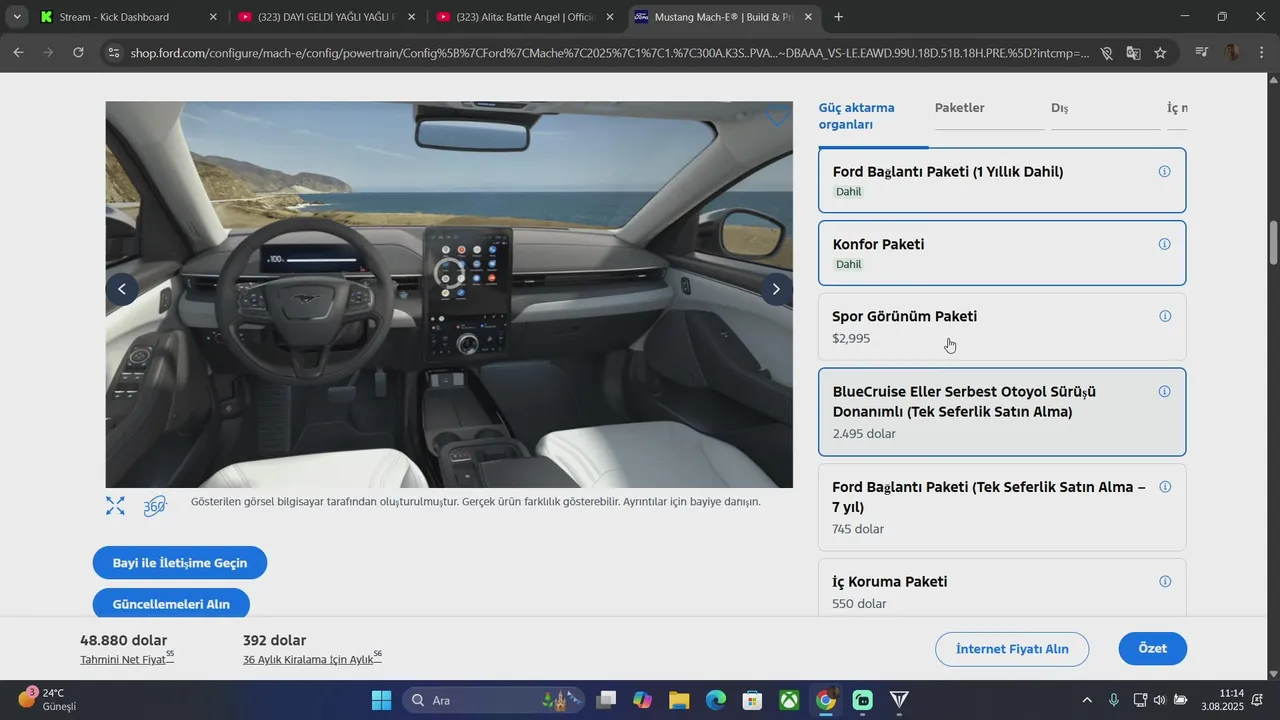Open info icon for İç Koruma Paketi
The width and height of the screenshot is (1280, 720).
pos(1164,582)
